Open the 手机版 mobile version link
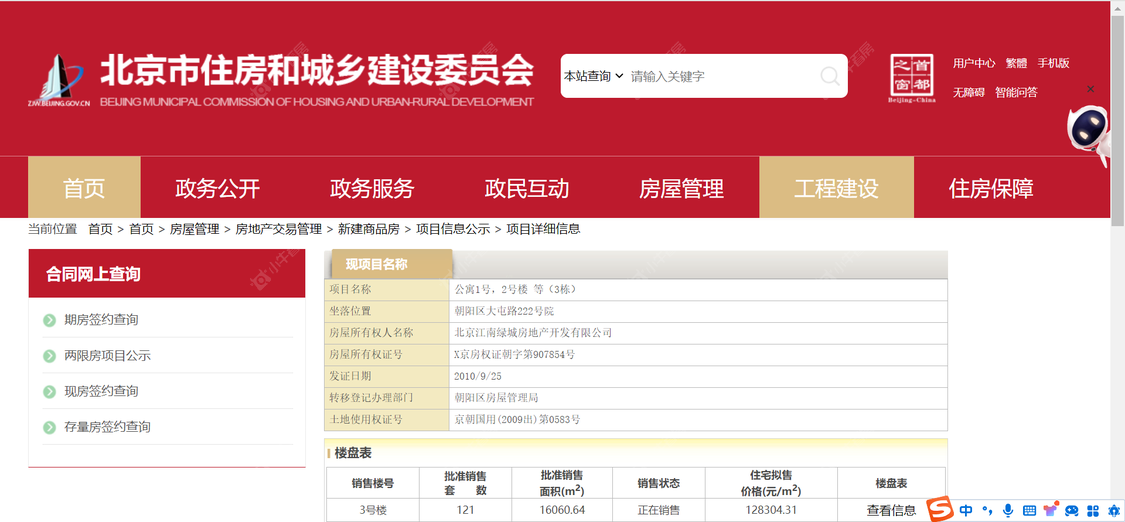 [1053, 63]
